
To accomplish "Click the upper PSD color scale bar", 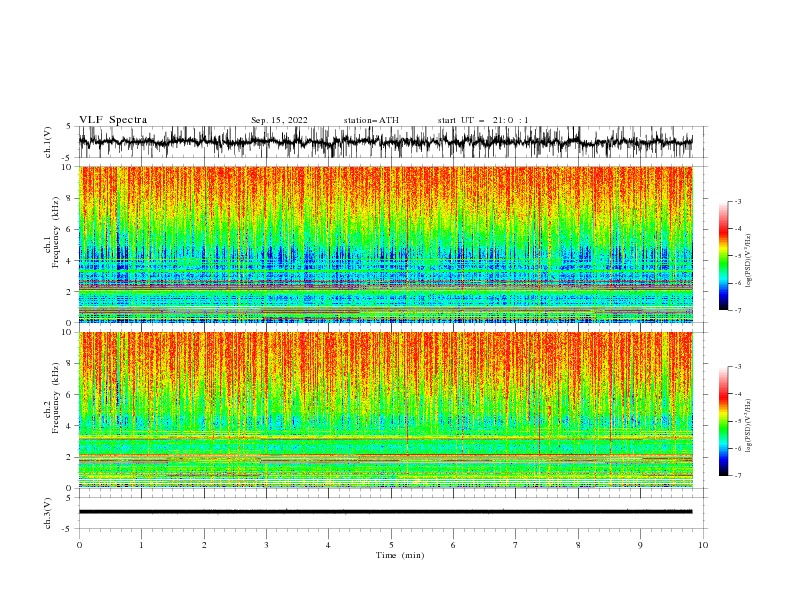I will click(724, 256).
